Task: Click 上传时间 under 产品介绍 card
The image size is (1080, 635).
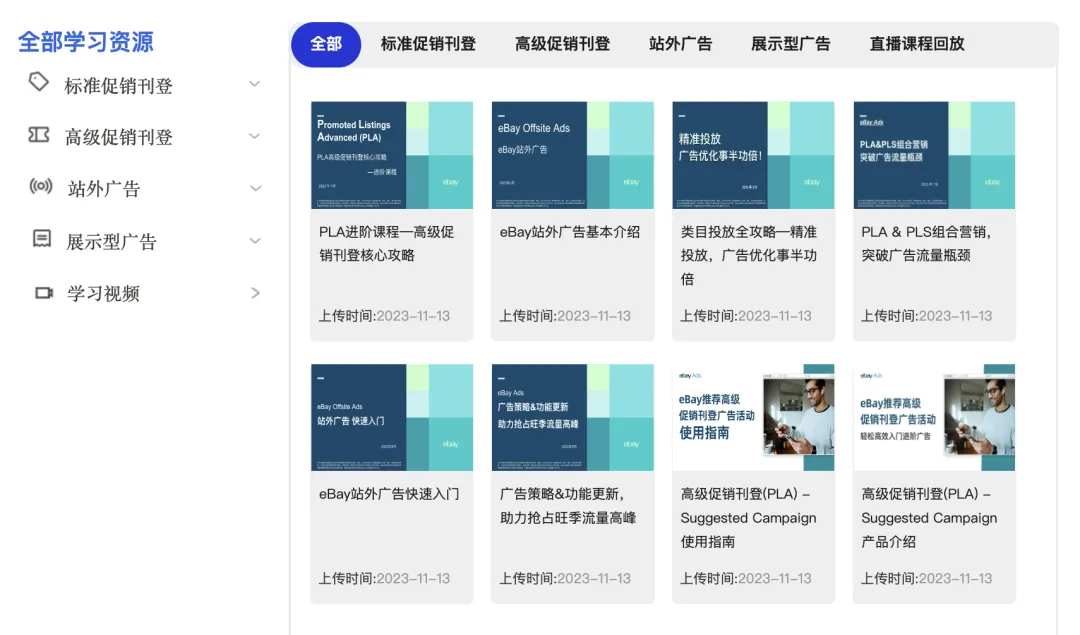Action: point(926,579)
